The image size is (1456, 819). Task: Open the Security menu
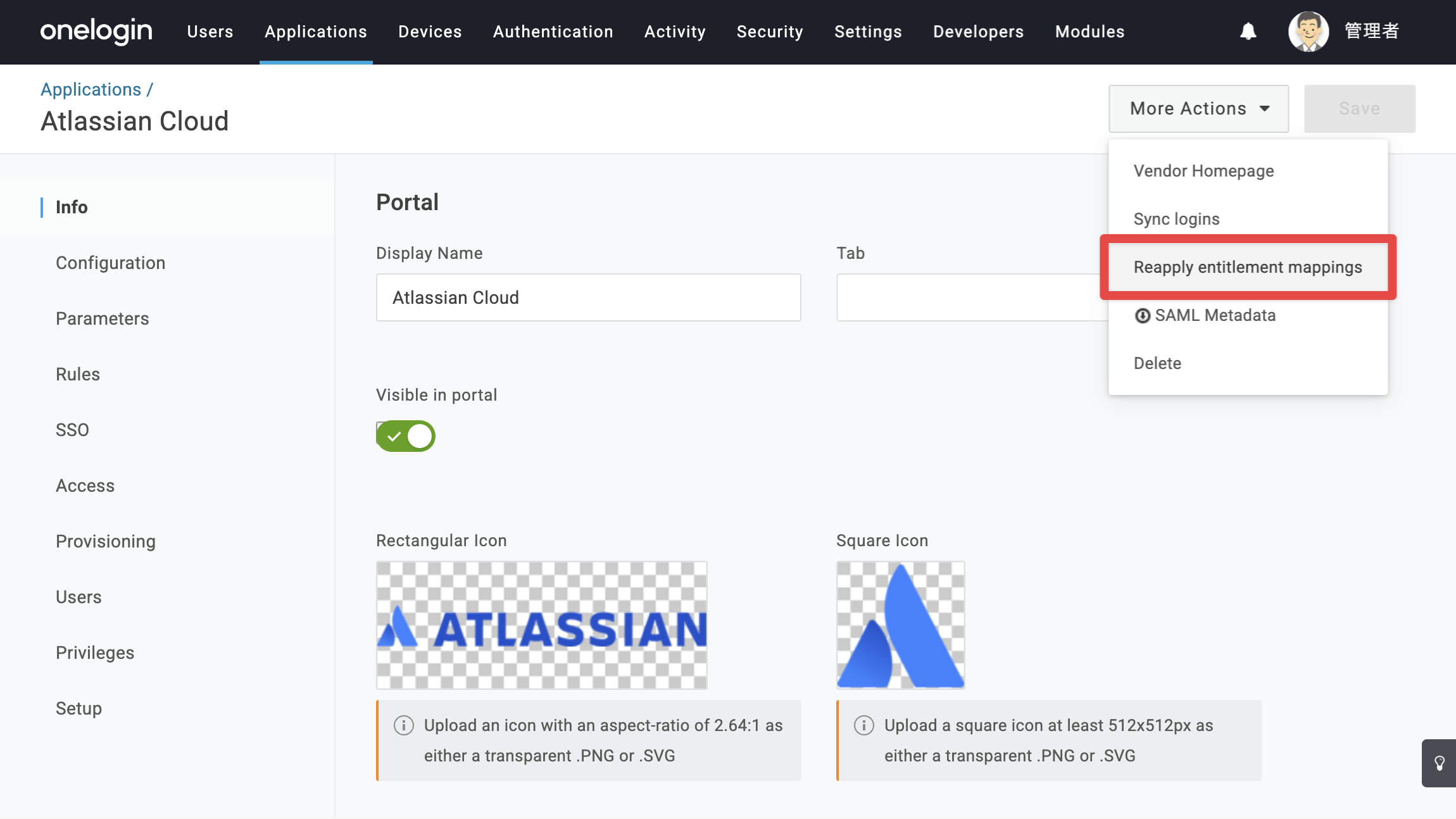[770, 32]
